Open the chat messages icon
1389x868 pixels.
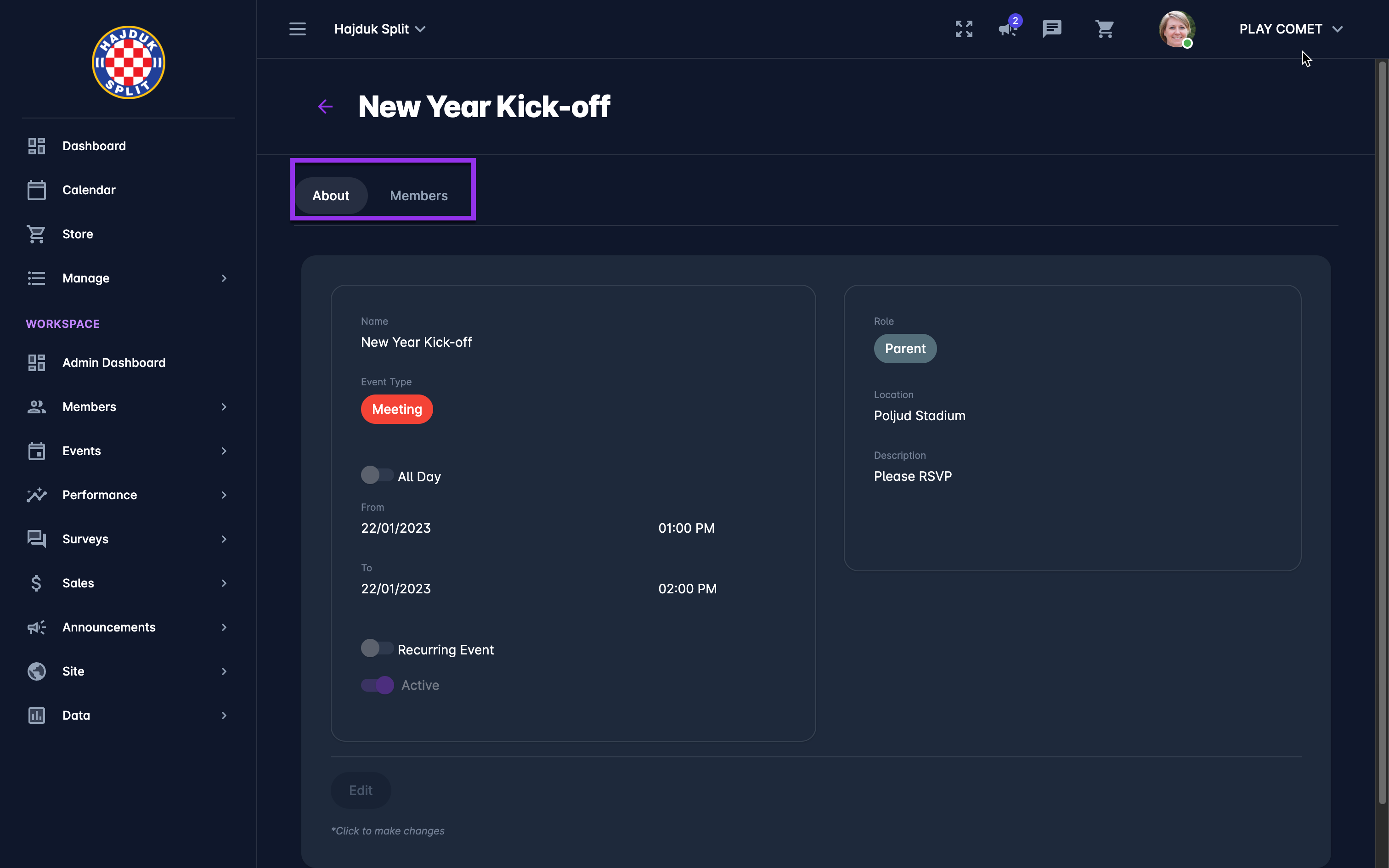tap(1051, 28)
